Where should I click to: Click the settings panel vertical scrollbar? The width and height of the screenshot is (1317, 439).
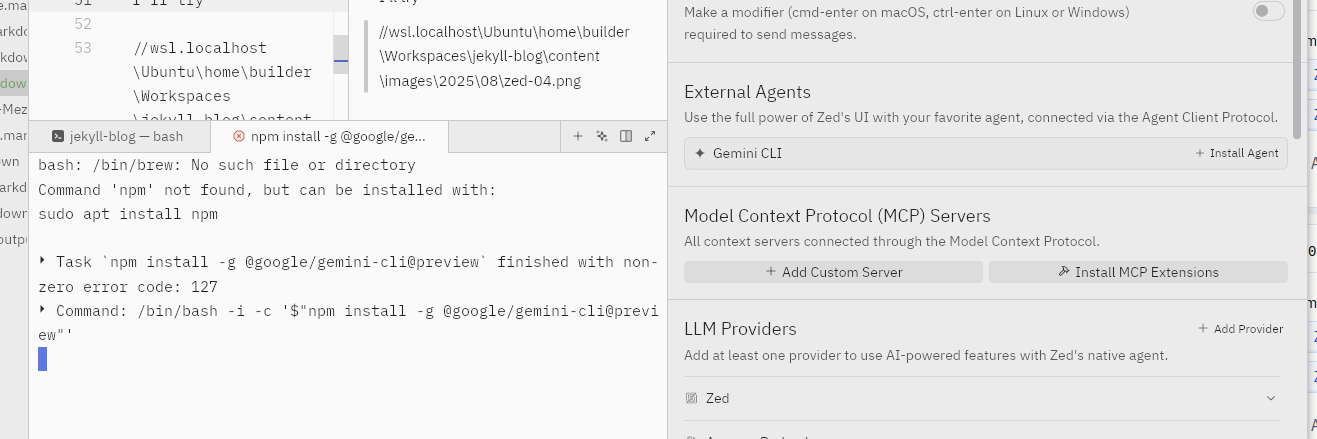coord(1297,68)
